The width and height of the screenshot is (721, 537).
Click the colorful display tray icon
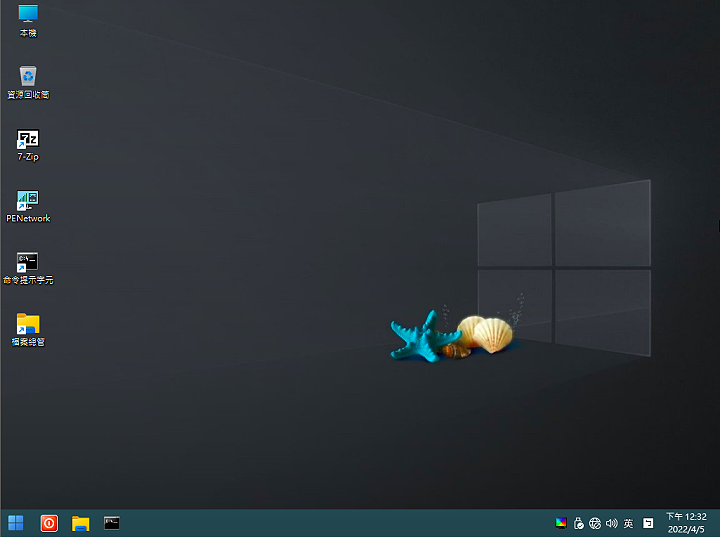pos(561,523)
